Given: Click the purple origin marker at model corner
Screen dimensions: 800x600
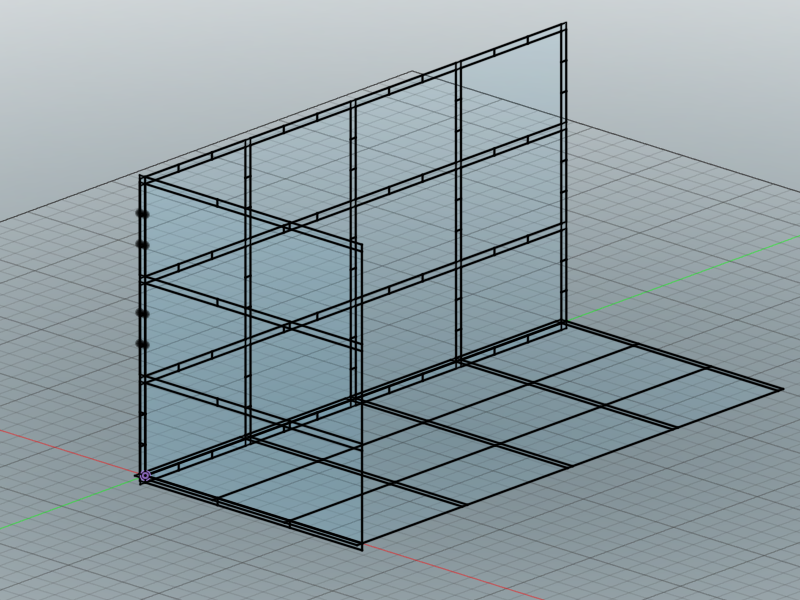Looking at the screenshot, I should 145,476.
